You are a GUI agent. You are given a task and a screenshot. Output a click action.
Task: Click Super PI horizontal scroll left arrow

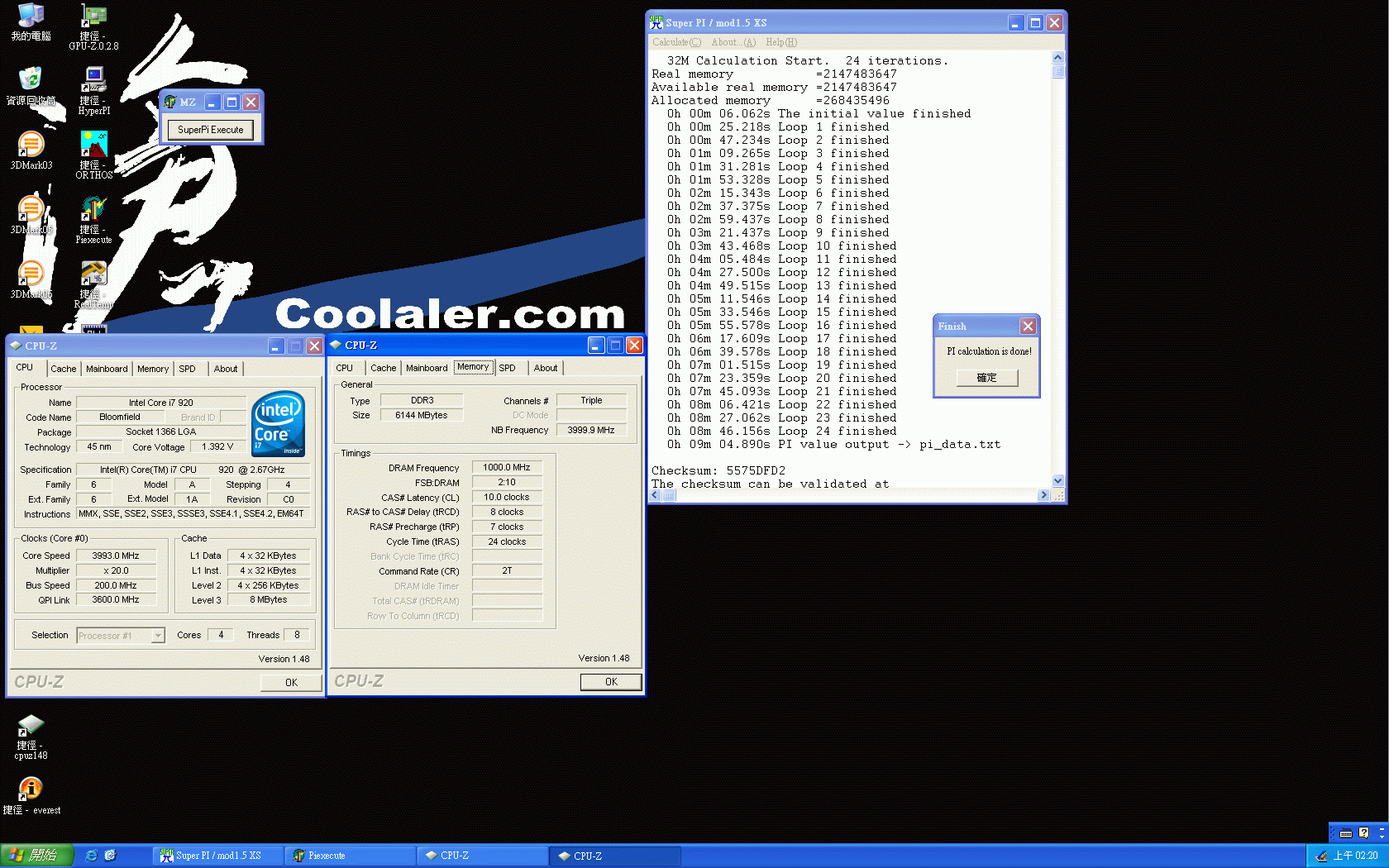click(656, 495)
